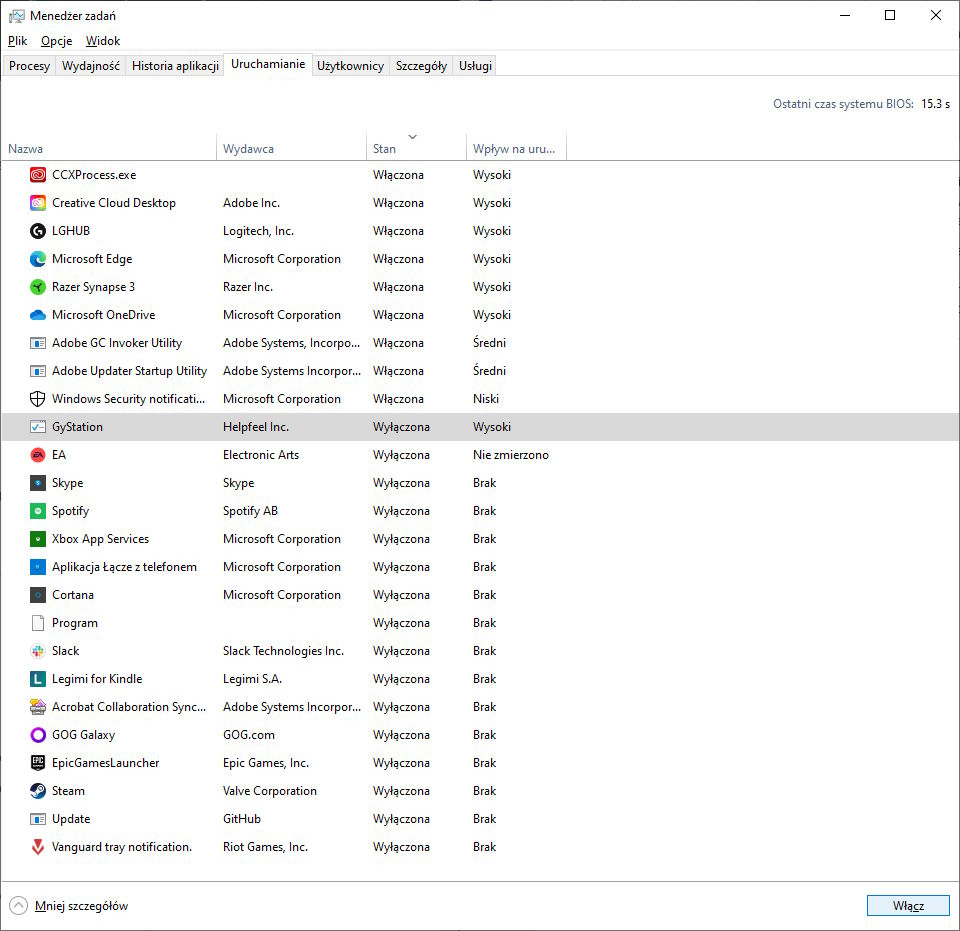The image size is (960, 931).
Task: Sort list by Wpływ na uruchamianie column
Action: 514,149
